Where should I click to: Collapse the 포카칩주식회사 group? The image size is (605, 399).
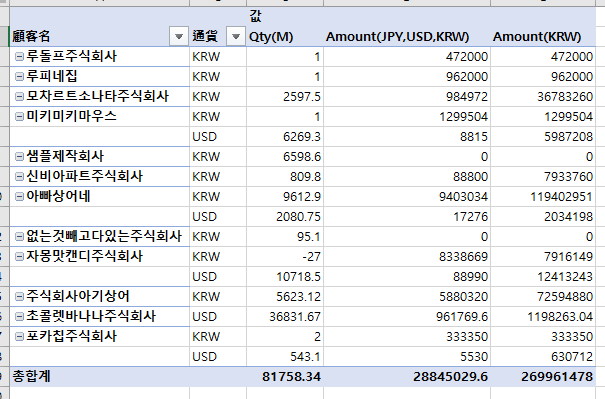(x=19, y=336)
